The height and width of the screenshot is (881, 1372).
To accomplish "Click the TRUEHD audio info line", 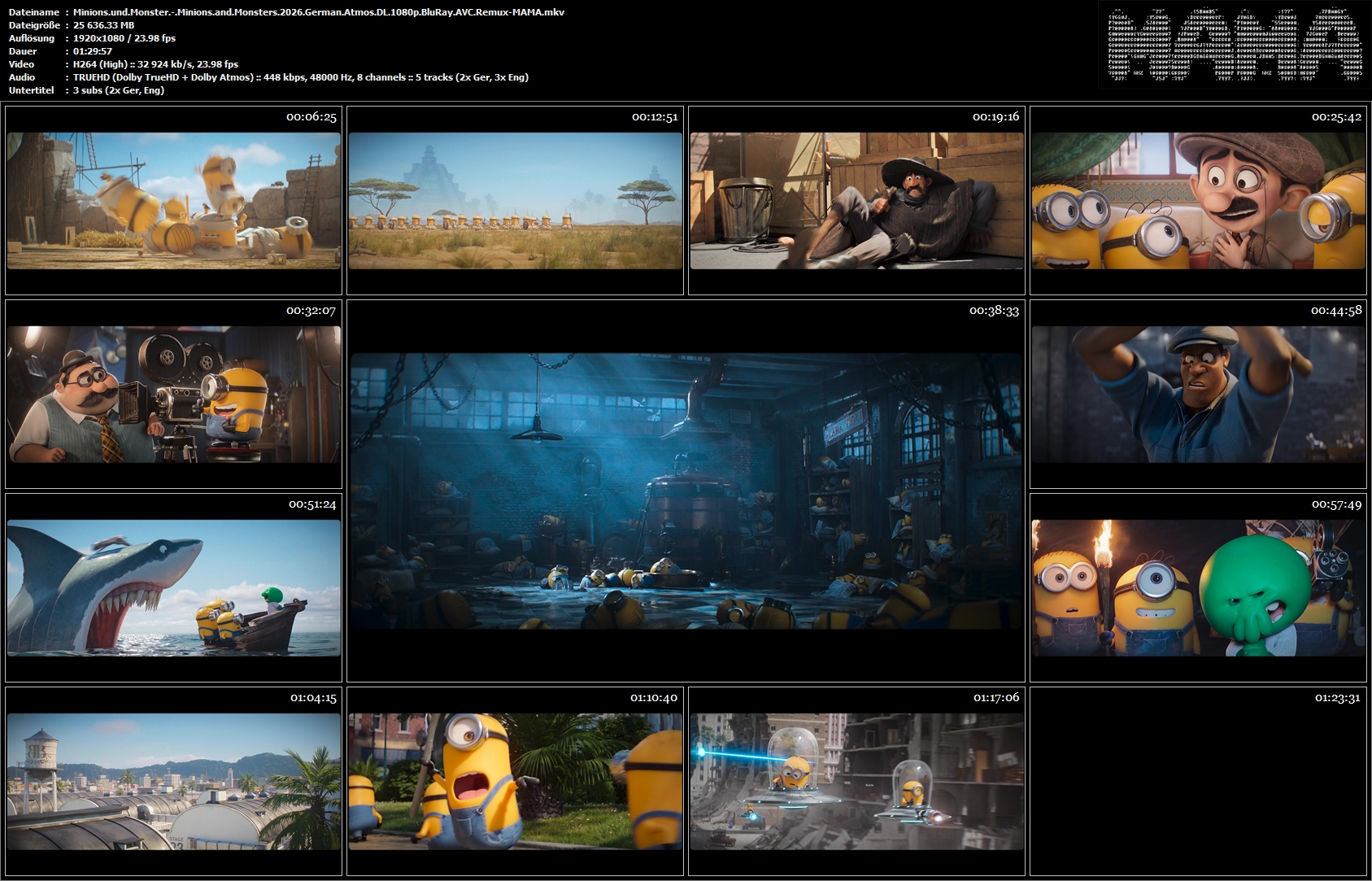I will pyautogui.click(x=301, y=77).
